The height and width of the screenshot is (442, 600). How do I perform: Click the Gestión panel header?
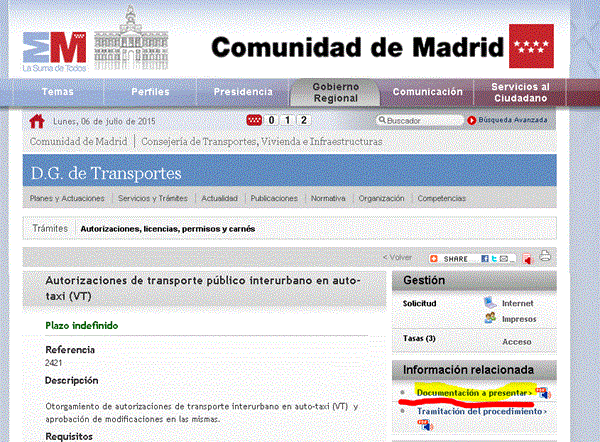click(x=474, y=281)
